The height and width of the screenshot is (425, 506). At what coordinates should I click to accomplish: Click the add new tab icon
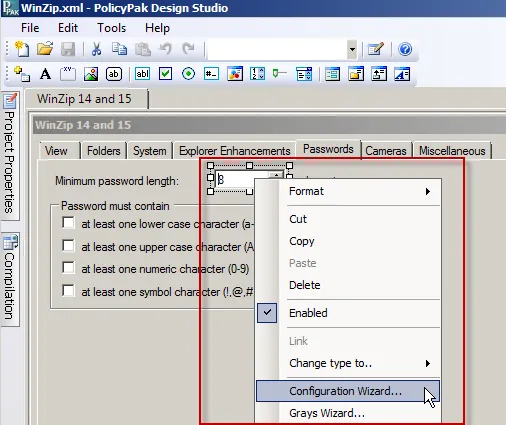[x=22, y=74]
